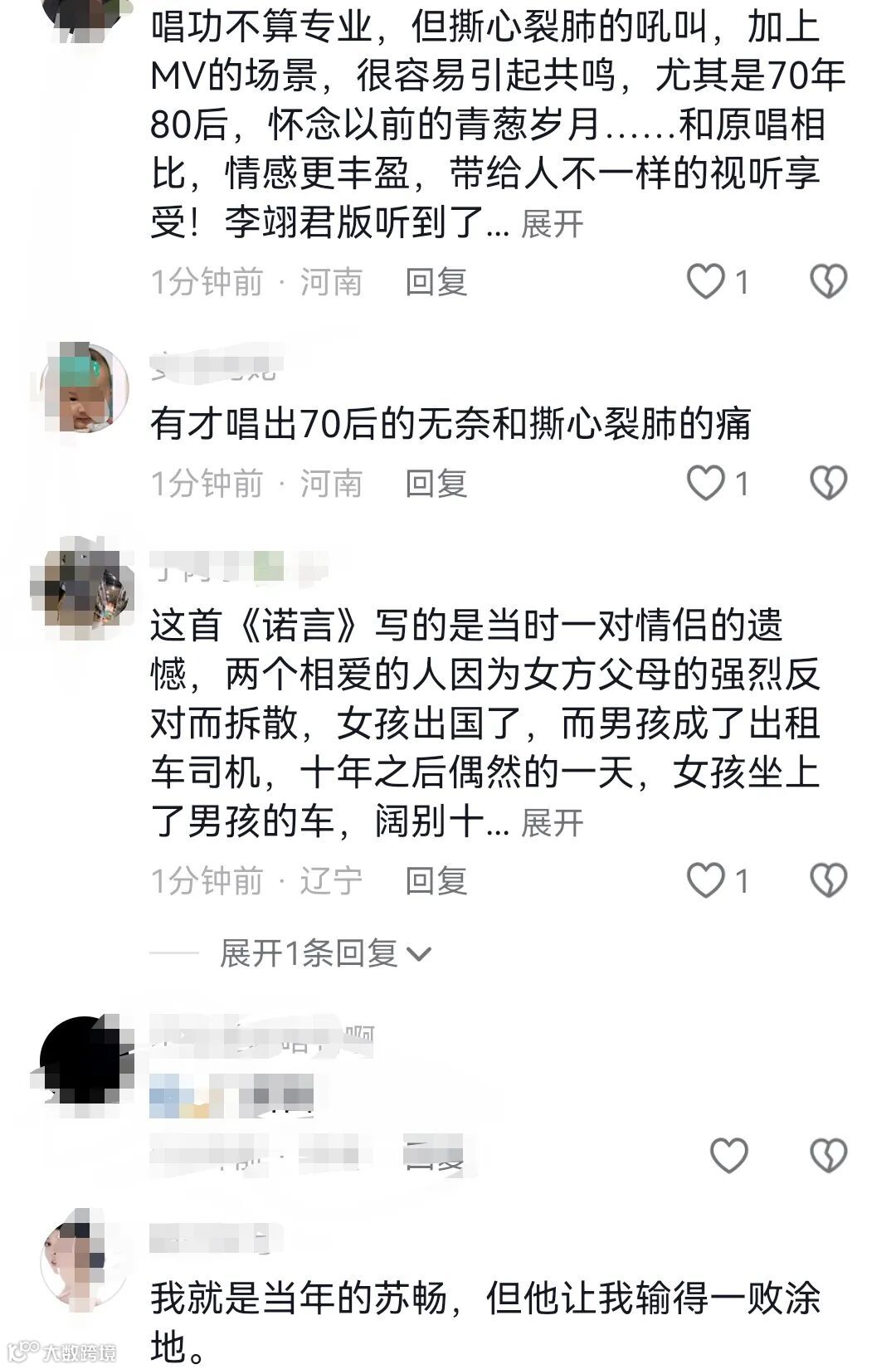
Task: Open the black avatar of fourth commenter
Action: pyautogui.click(x=85, y=1060)
